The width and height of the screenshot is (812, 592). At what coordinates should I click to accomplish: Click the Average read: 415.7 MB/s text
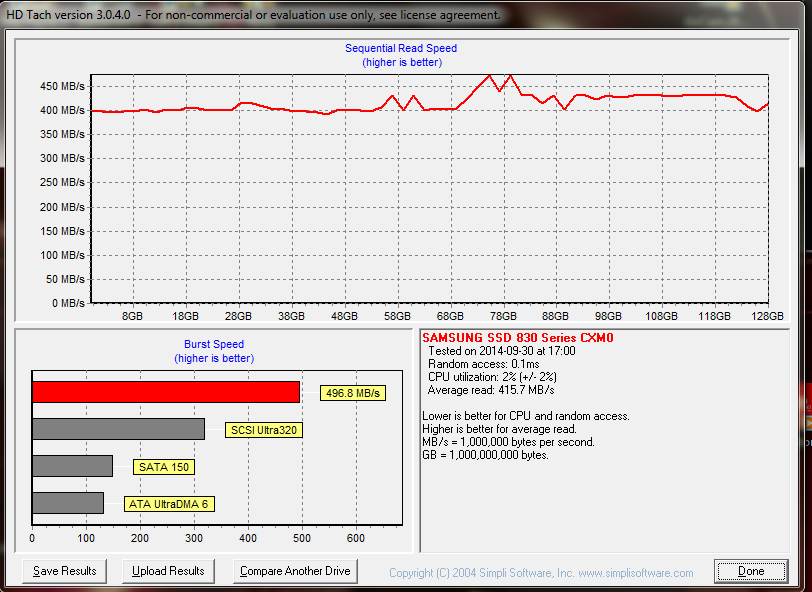[491, 390]
